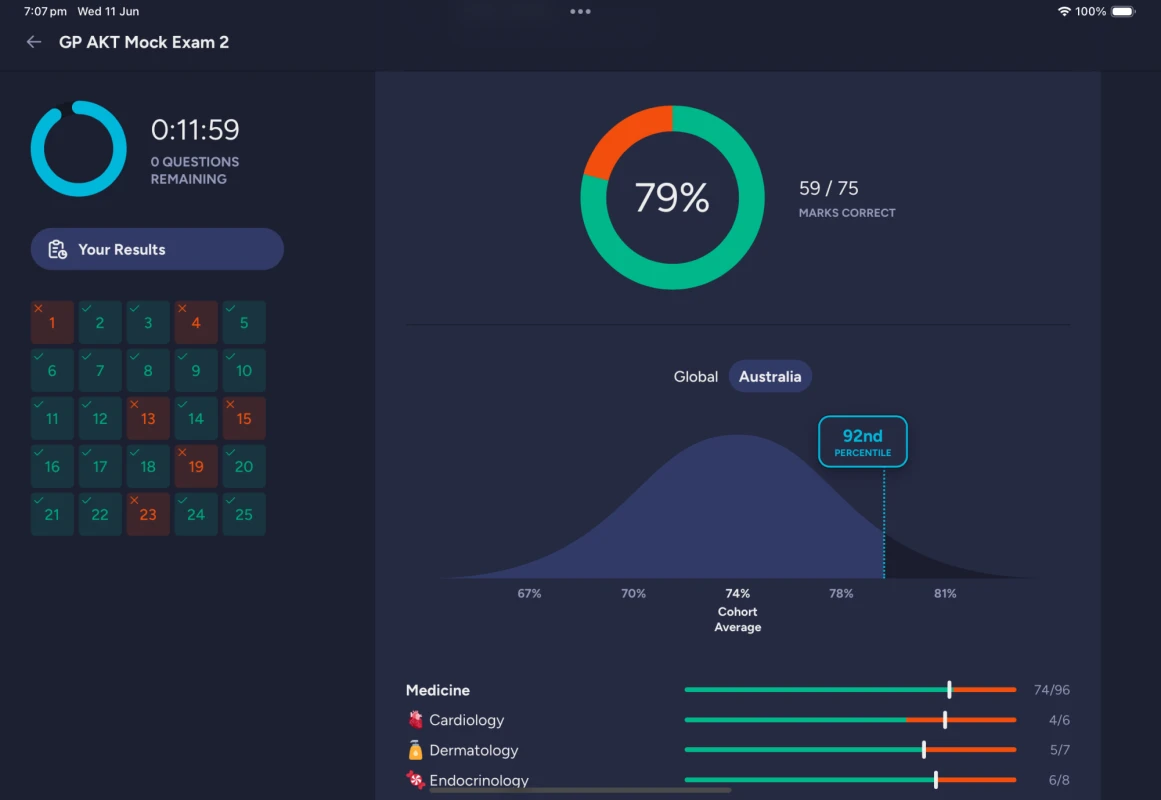Expand the Medicine category row

pos(438,690)
